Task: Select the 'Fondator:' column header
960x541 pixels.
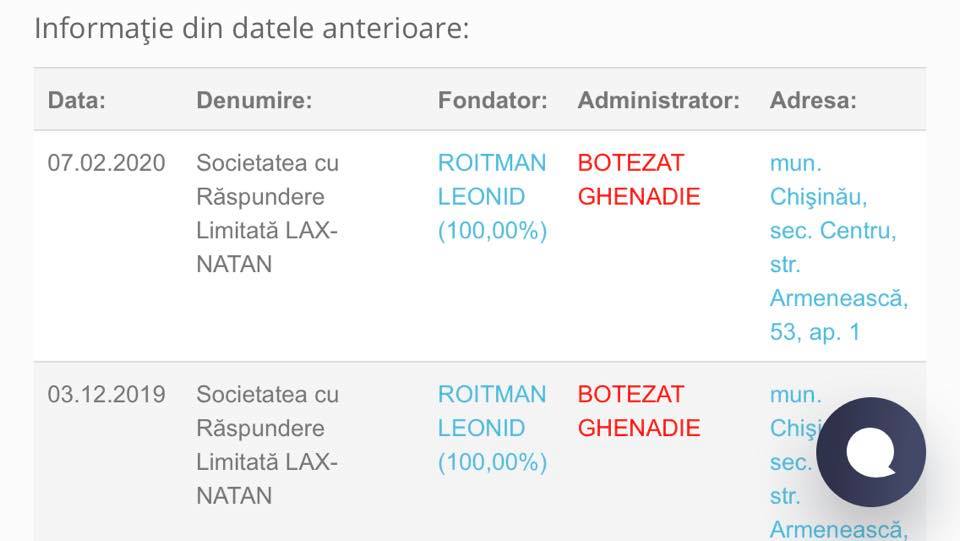Action: (x=492, y=100)
